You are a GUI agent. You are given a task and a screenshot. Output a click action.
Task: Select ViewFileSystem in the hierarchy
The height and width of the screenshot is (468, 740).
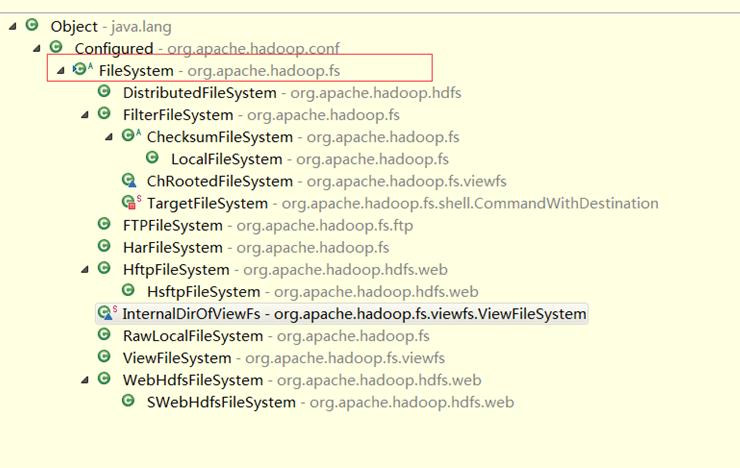click(284, 358)
